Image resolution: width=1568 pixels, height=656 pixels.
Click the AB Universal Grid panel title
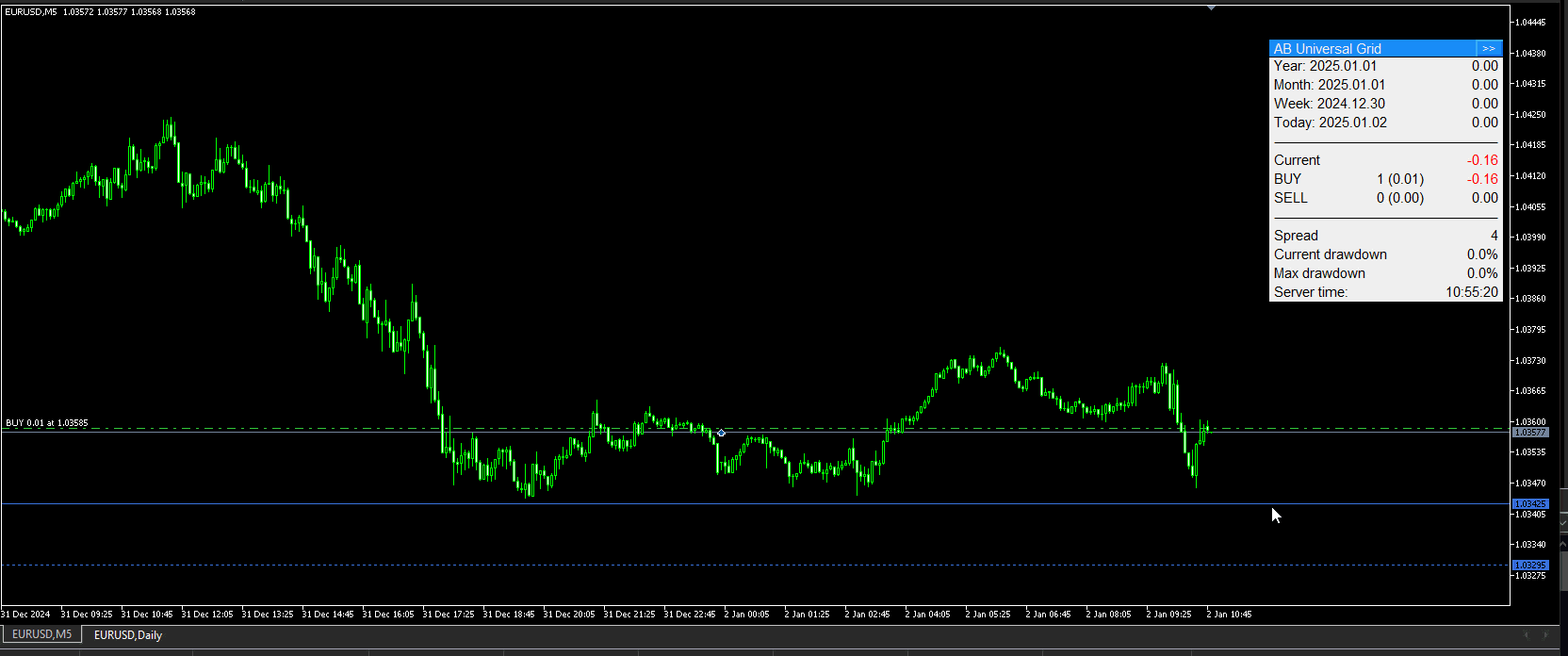[1327, 49]
